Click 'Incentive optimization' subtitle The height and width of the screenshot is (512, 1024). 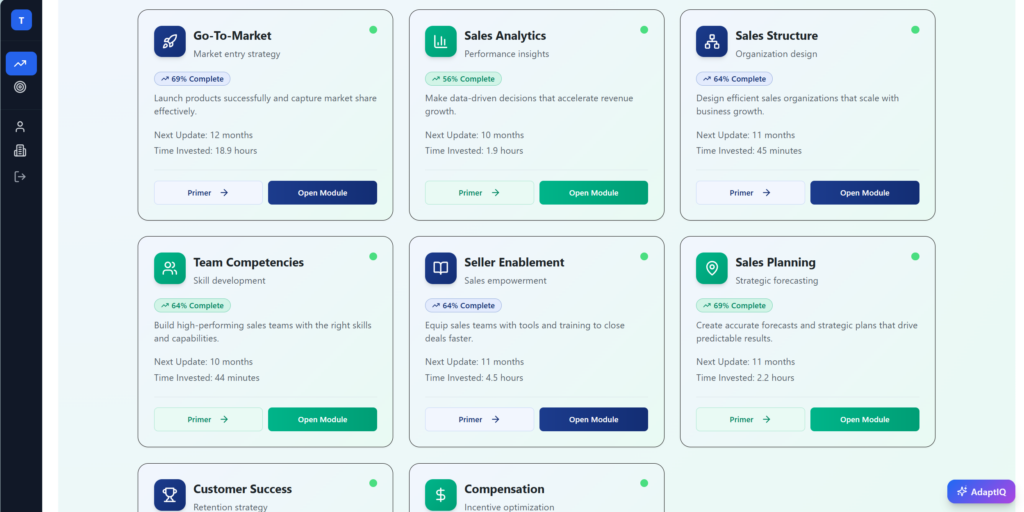click(x=509, y=507)
